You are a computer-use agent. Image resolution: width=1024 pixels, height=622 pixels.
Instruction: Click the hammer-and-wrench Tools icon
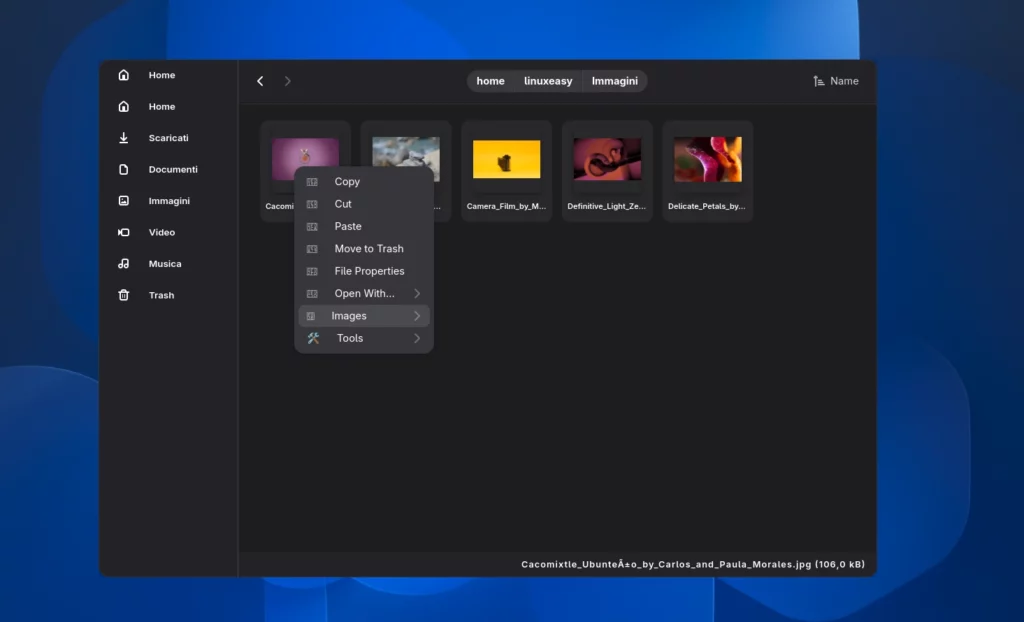click(315, 338)
